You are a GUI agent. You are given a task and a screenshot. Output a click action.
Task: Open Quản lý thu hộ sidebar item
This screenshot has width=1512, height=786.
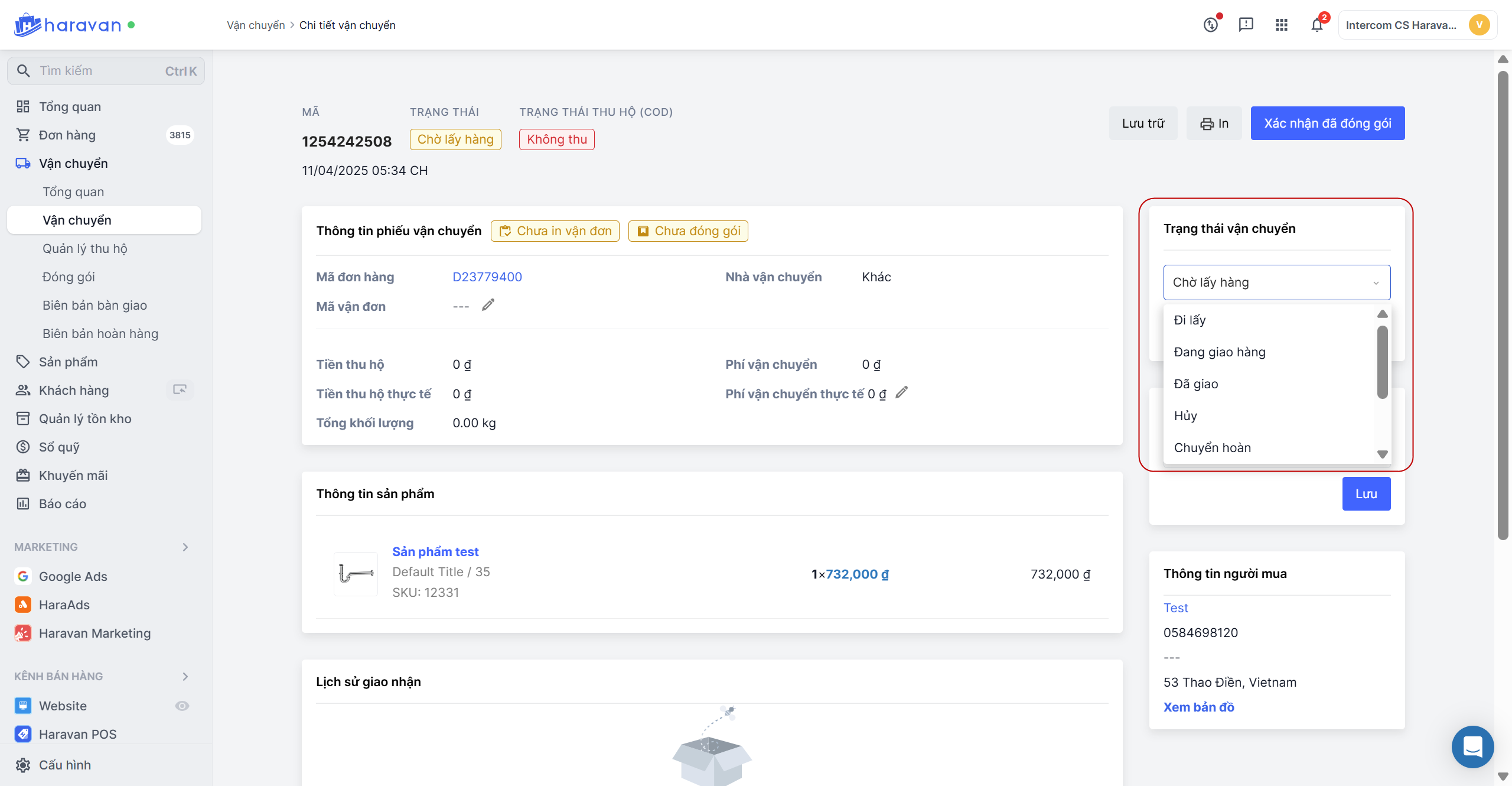tap(85, 249)
